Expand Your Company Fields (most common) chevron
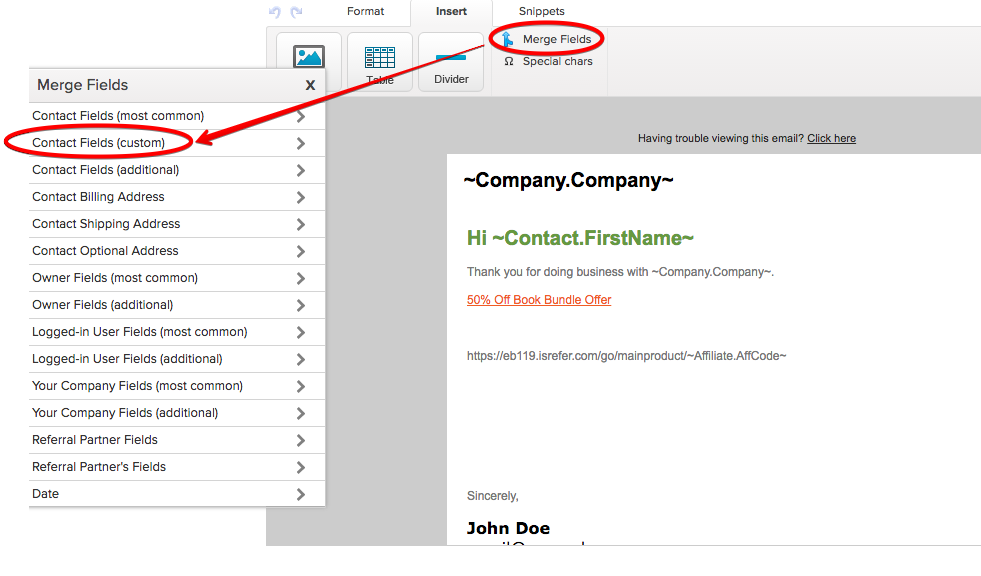The image size is (981, 576). point(300,387)
